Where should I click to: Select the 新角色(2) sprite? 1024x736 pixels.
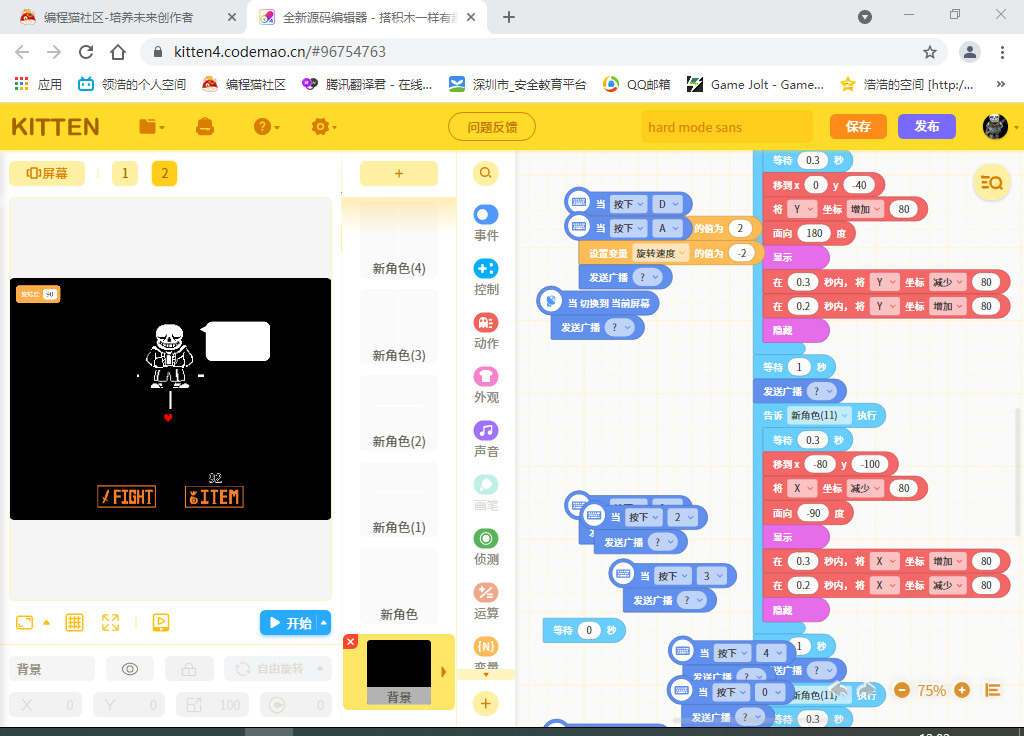click(x=398, y=413)
